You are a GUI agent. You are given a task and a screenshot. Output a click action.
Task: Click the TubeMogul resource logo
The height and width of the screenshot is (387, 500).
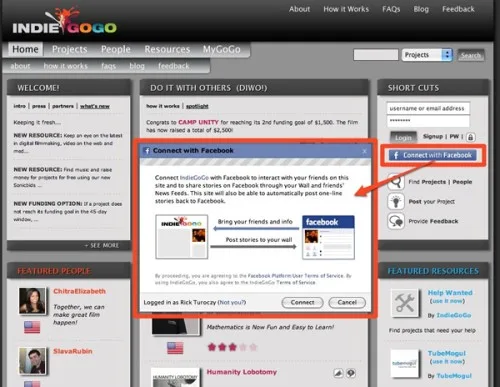tap(404, 363)
